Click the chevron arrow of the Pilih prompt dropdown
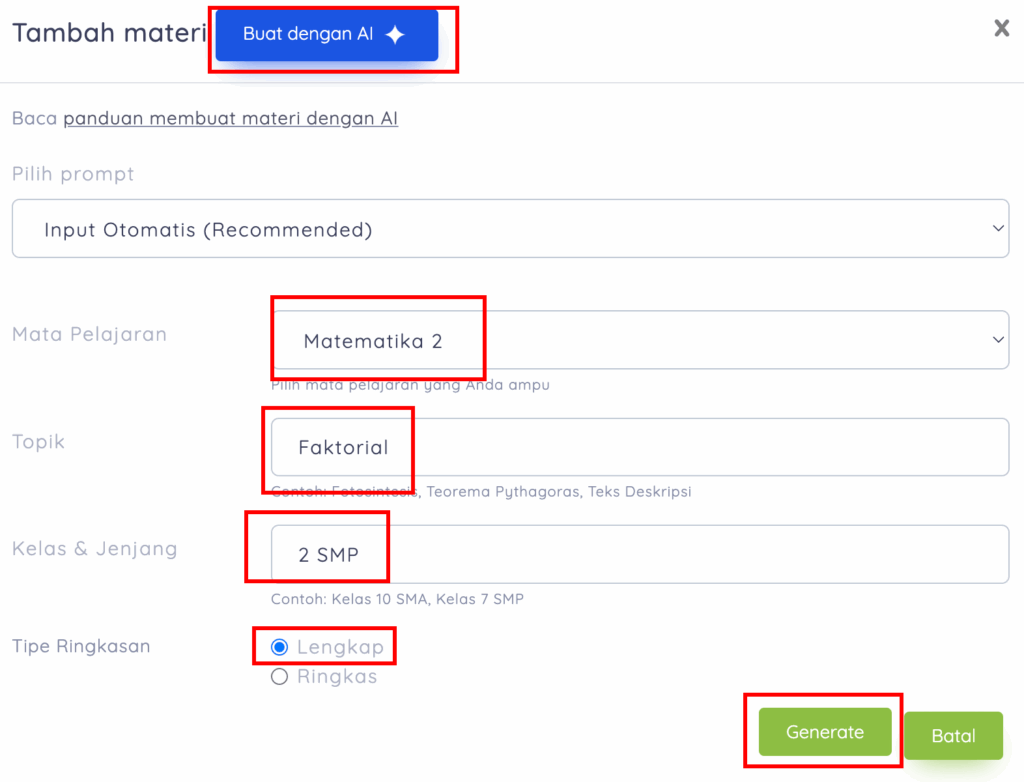 click(997, 229)
